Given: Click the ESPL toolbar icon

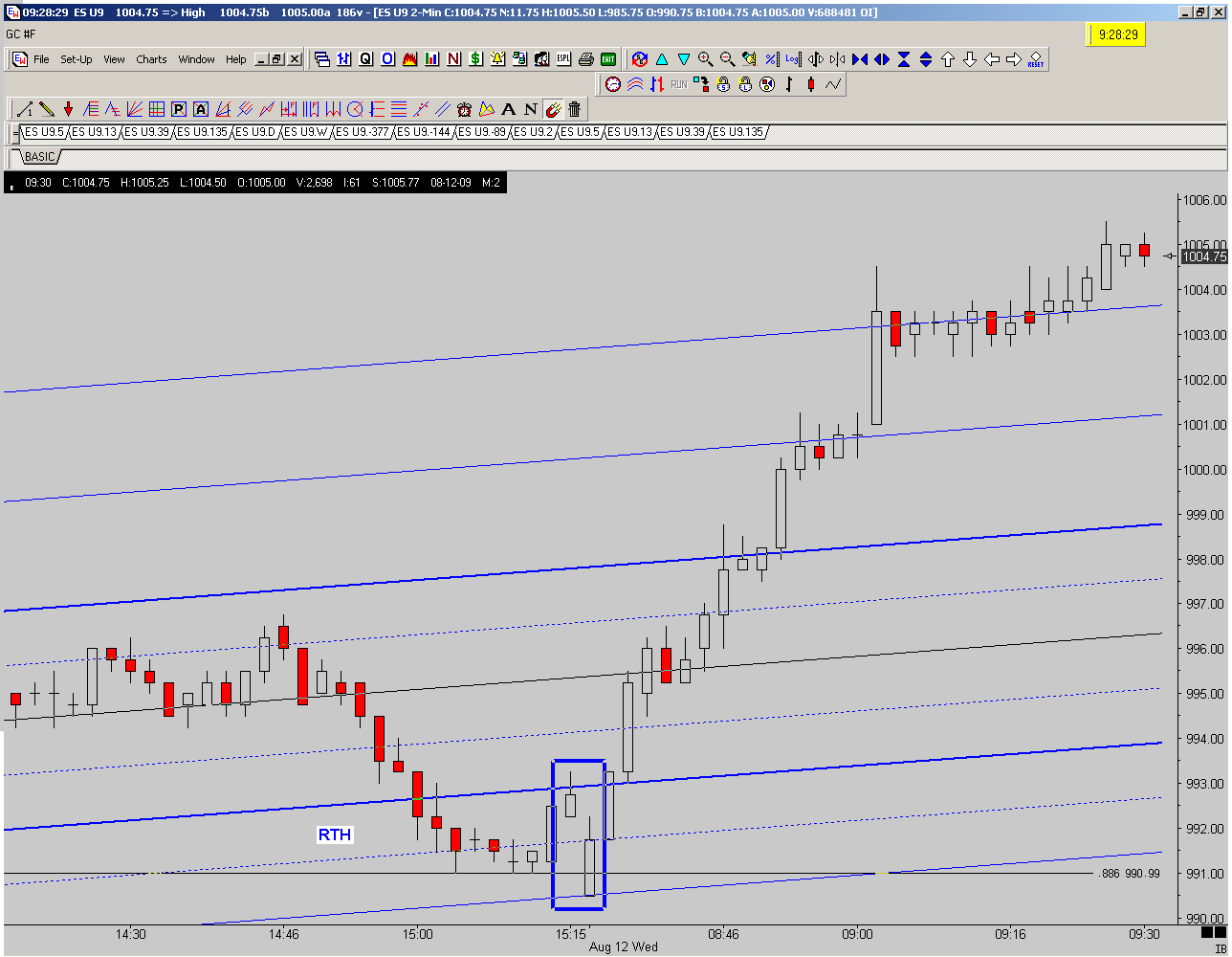Looking at the screenshot, I should [x=563, y=58].
